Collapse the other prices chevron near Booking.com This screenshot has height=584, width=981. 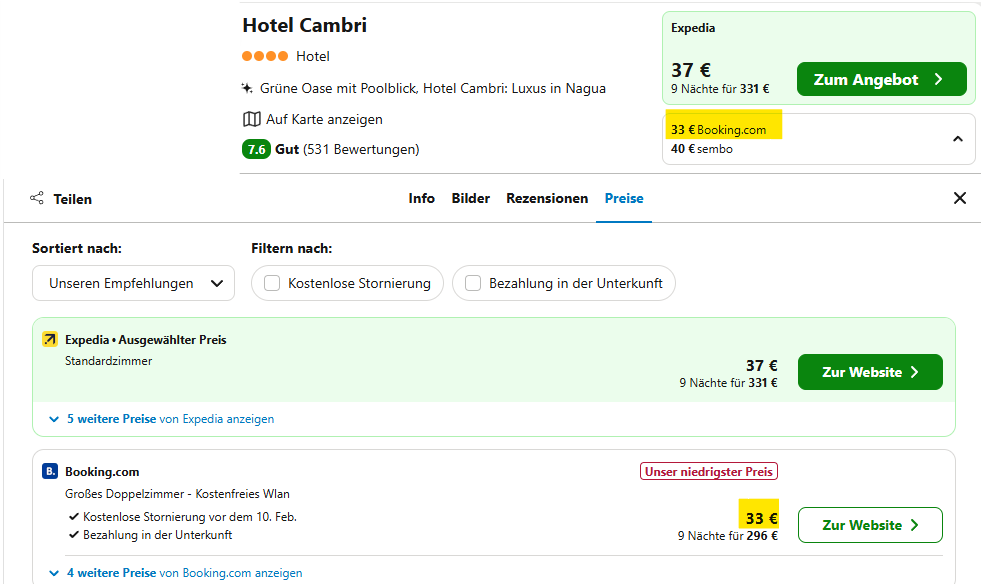[x=956, y=139]
